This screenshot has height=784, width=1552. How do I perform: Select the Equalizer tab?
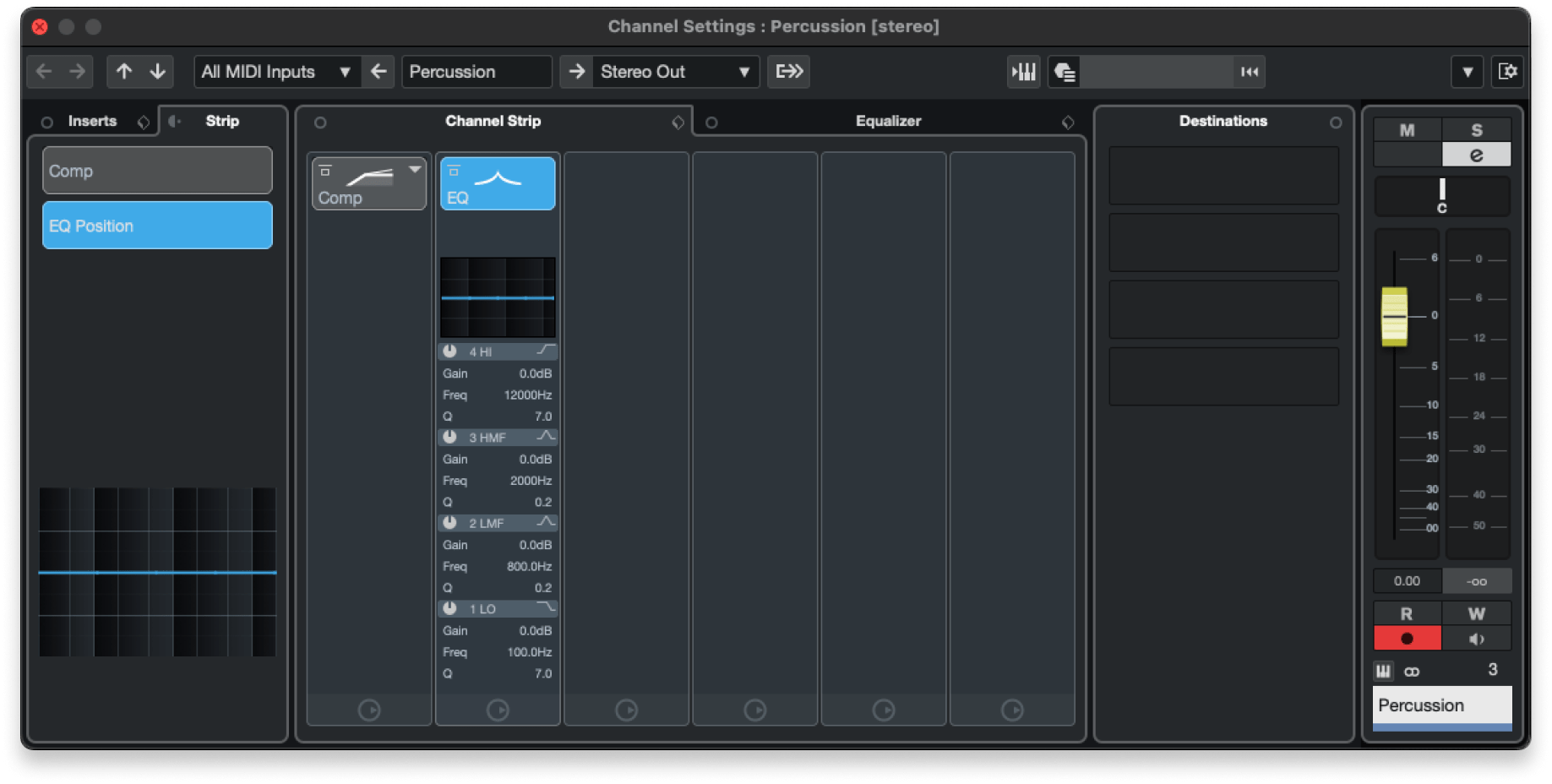click(x=888, y=121)
